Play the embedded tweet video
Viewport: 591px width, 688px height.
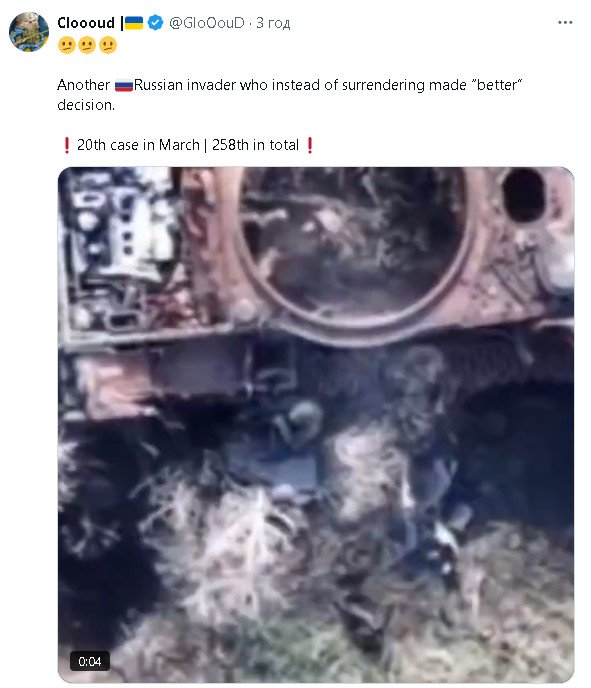click(x=316, y=424)
